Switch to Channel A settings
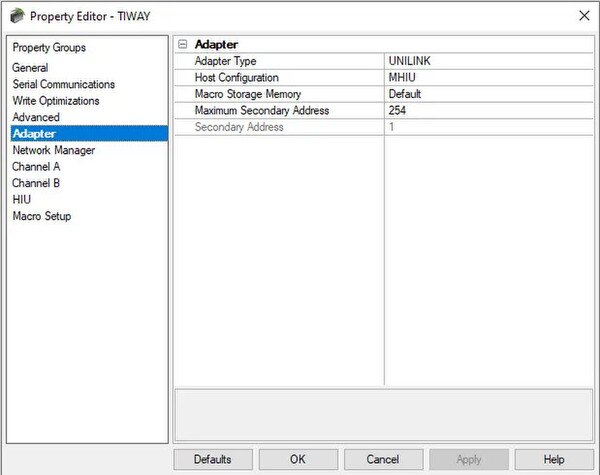Viewport: 600px width, 475px height. coord(36,166)
